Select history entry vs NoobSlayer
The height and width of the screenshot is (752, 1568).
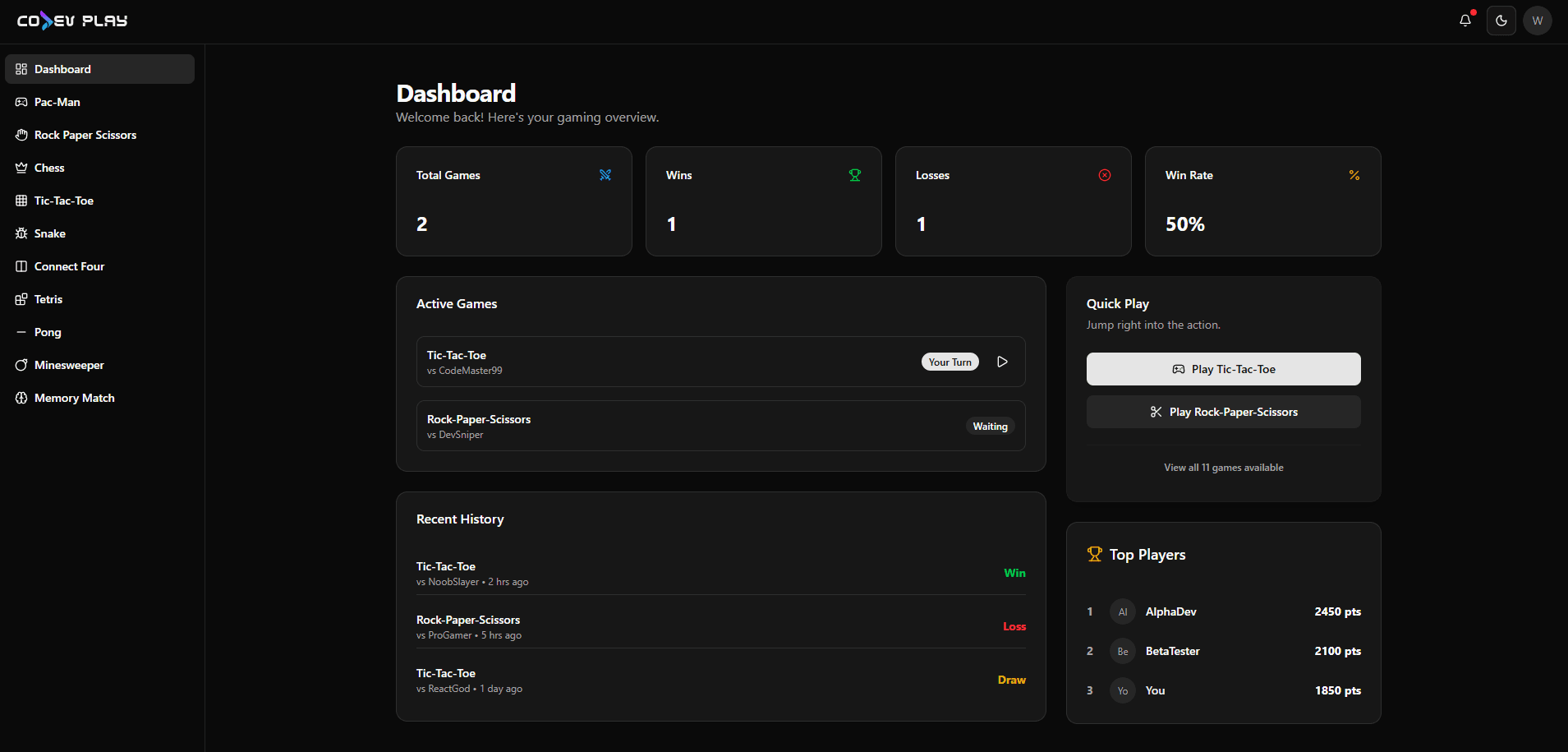coord(720,573)
